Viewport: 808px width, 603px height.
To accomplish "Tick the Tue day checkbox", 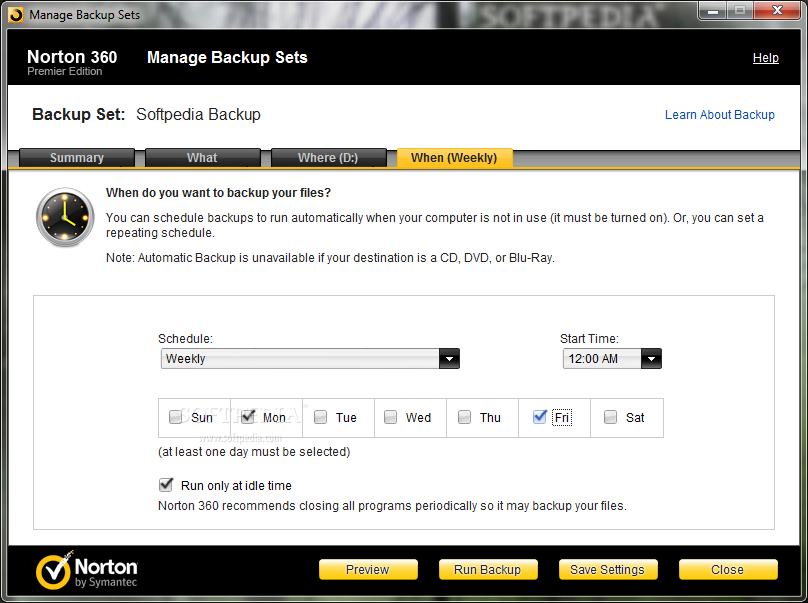I will point(321,416).
